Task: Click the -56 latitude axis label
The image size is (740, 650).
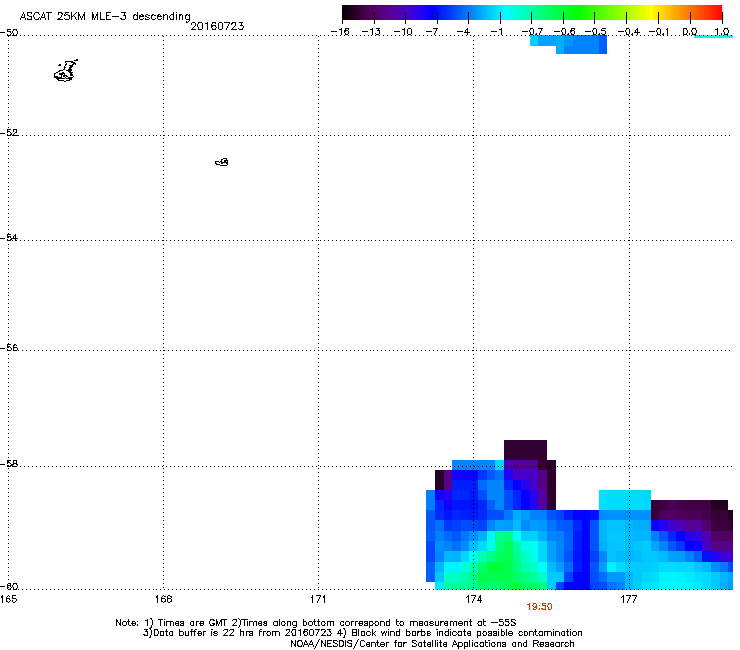Action: [x=9, y=347]
